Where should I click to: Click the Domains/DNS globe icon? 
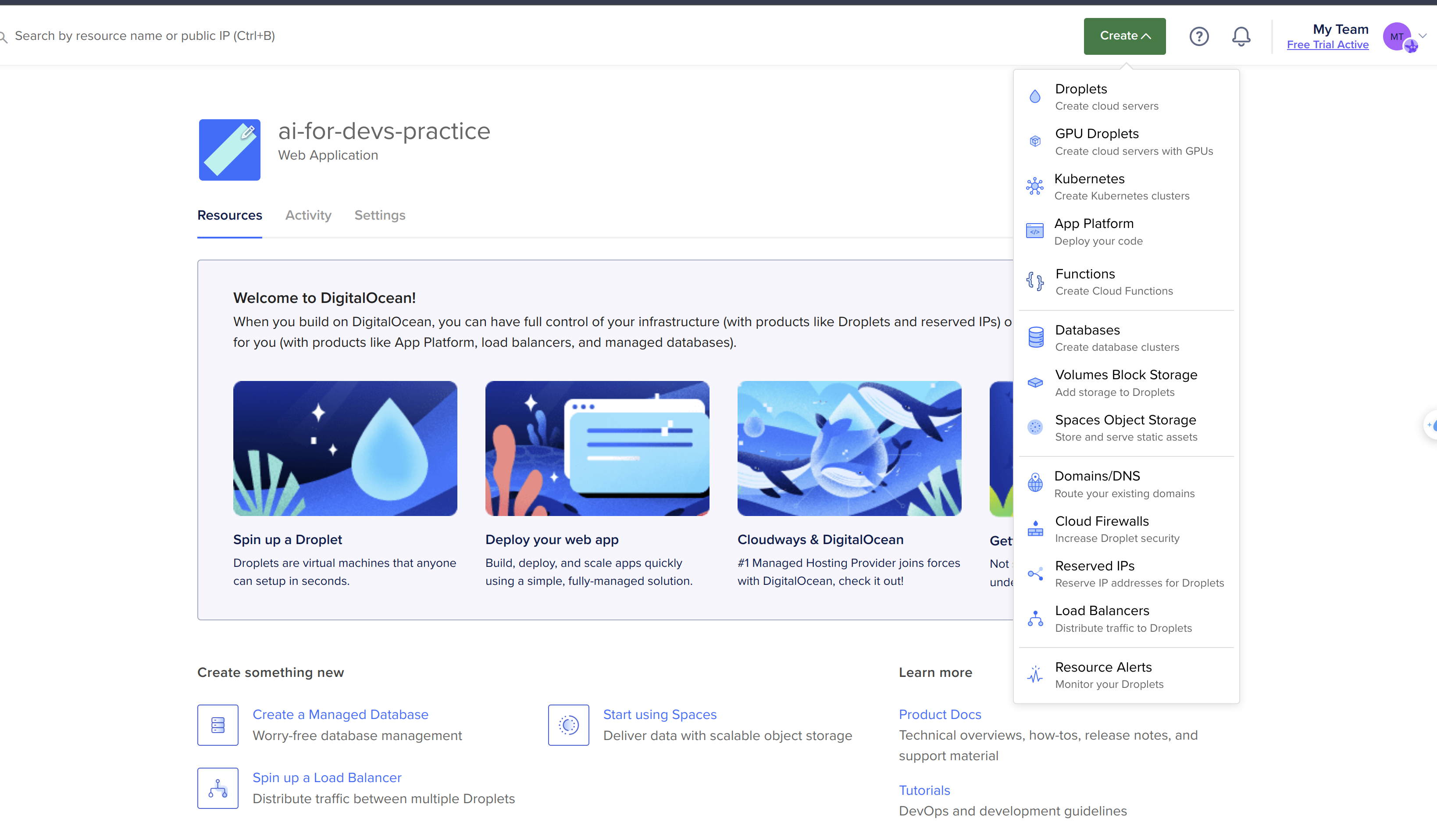(1035, 483)
